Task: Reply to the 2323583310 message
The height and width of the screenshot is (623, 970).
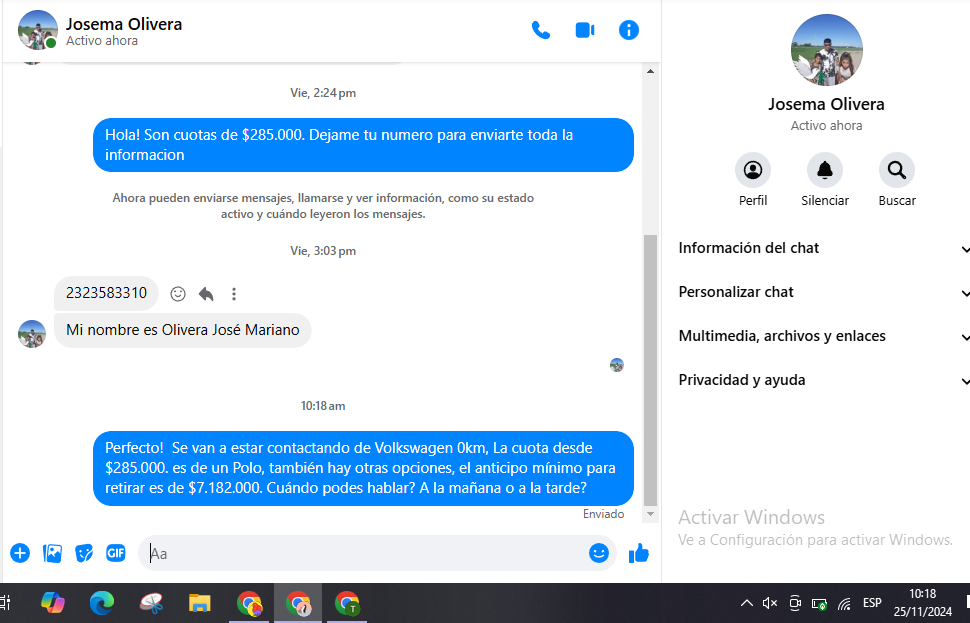Action: [x=206, y=294]
